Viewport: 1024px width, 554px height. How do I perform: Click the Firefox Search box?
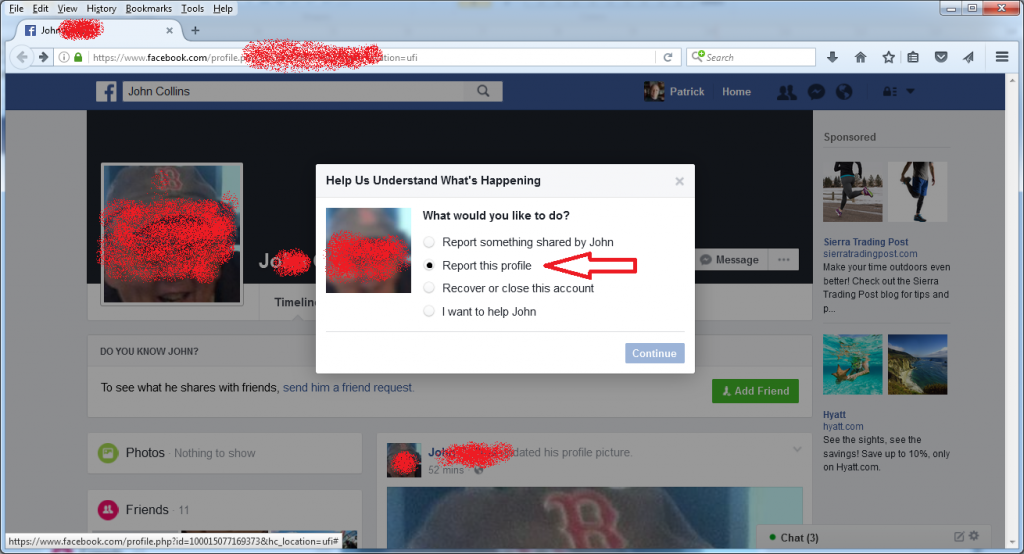pyautogui.click(x=751, y=57)
